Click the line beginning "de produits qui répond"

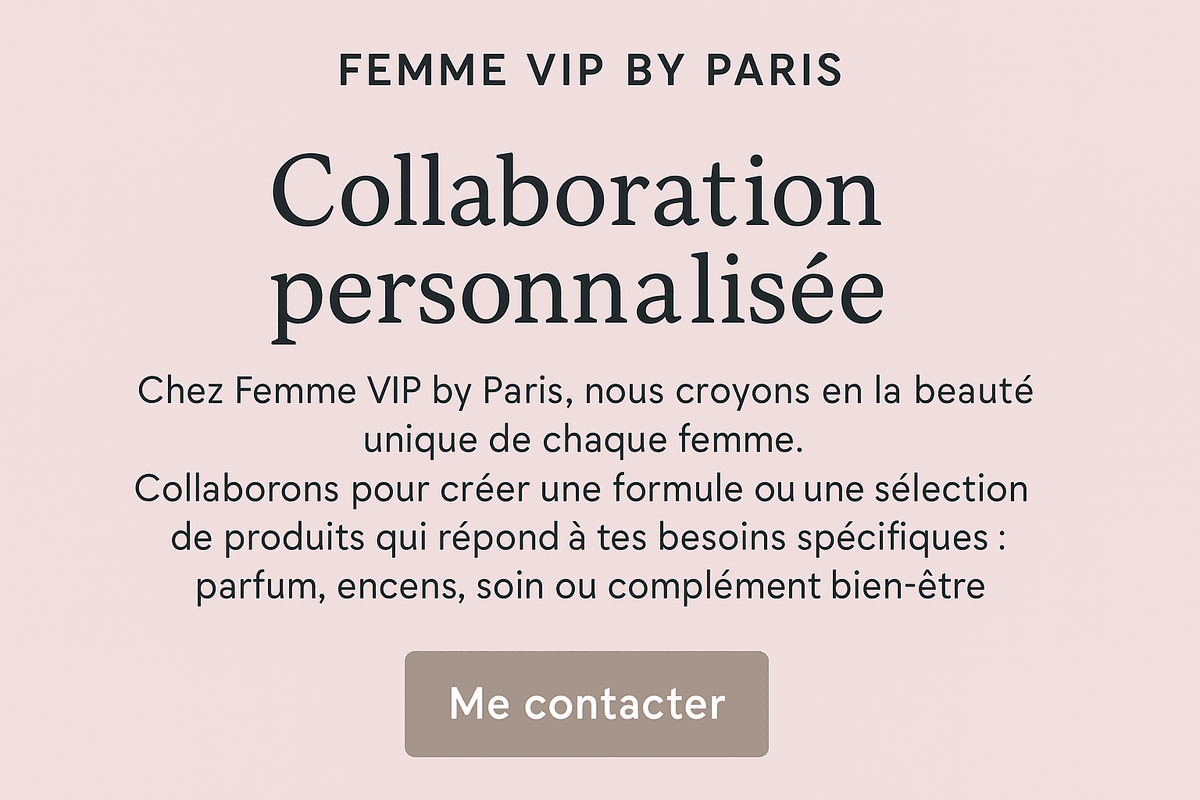pos(587,538)
